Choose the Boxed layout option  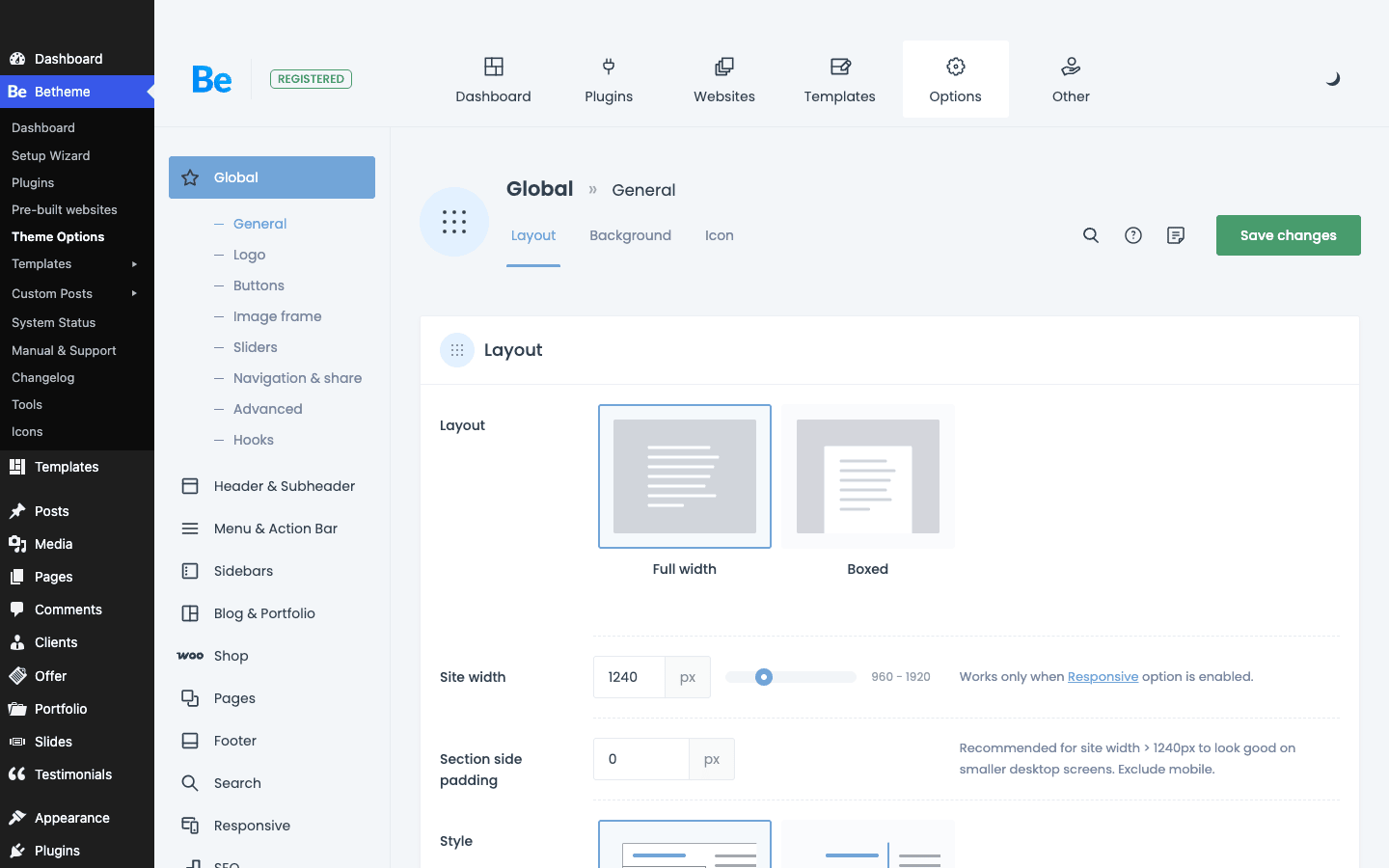pos(868,476)
